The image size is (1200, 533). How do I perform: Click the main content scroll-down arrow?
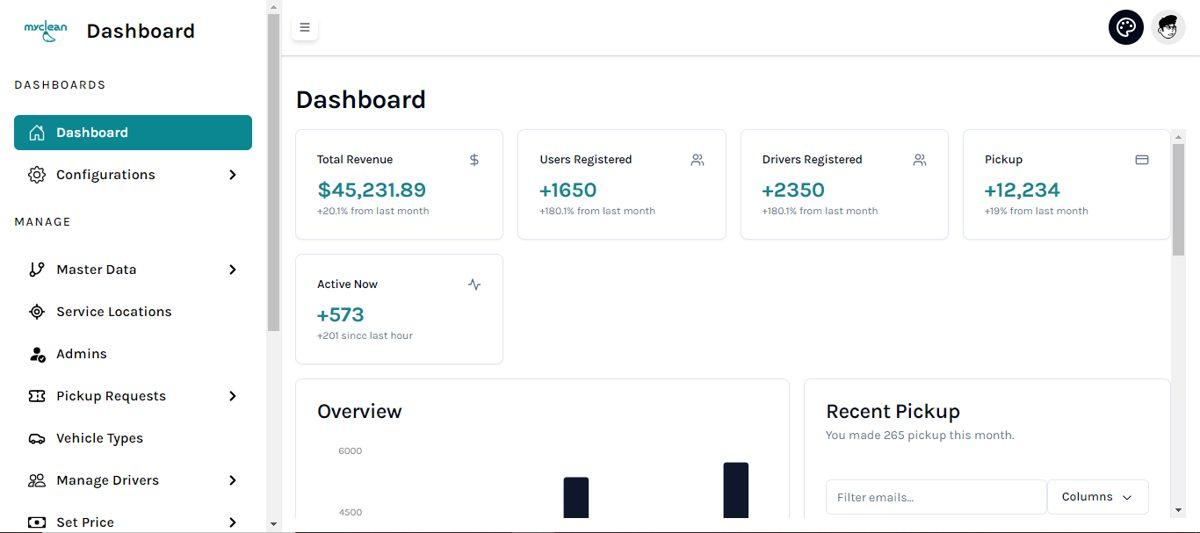[1178, 509]
